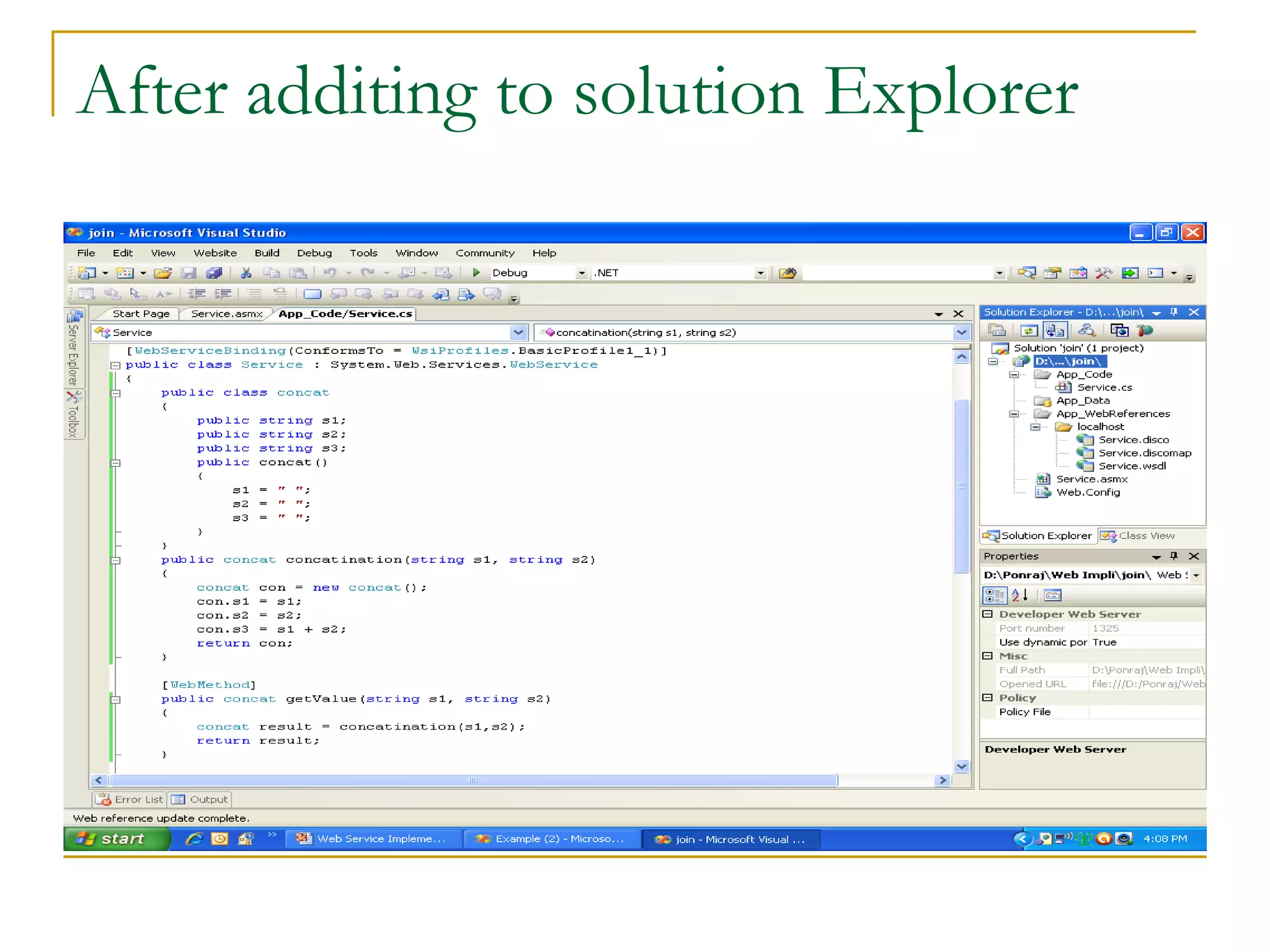1270x952 pixels.
Task: Click the Add New Item toolbar icon
Action: click(126, 273)
